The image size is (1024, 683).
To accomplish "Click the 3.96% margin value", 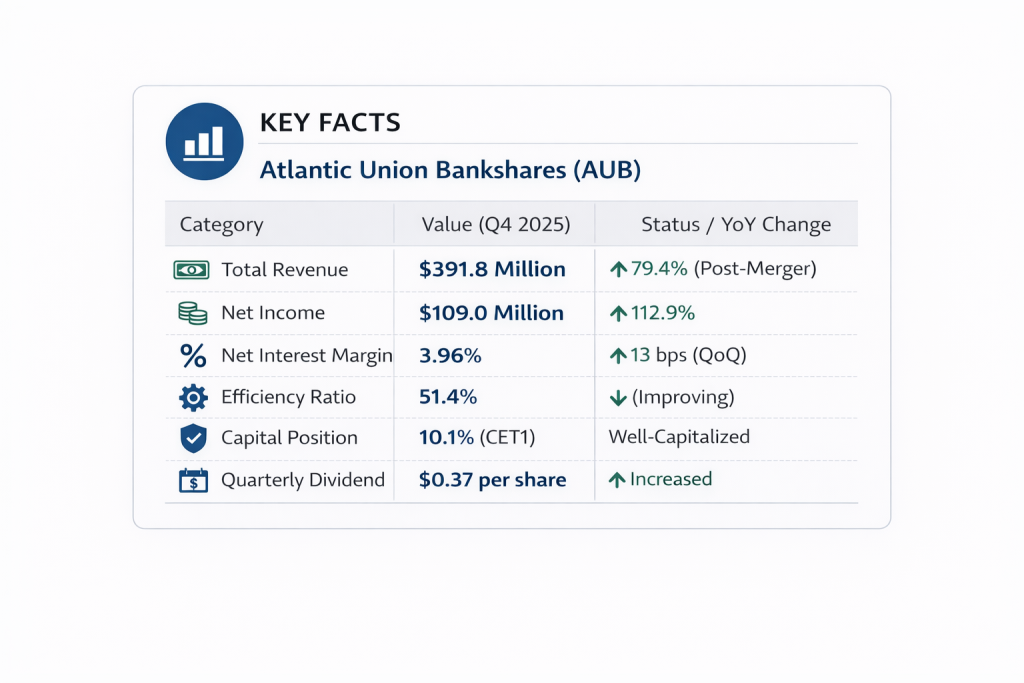I will coord(450,355).
